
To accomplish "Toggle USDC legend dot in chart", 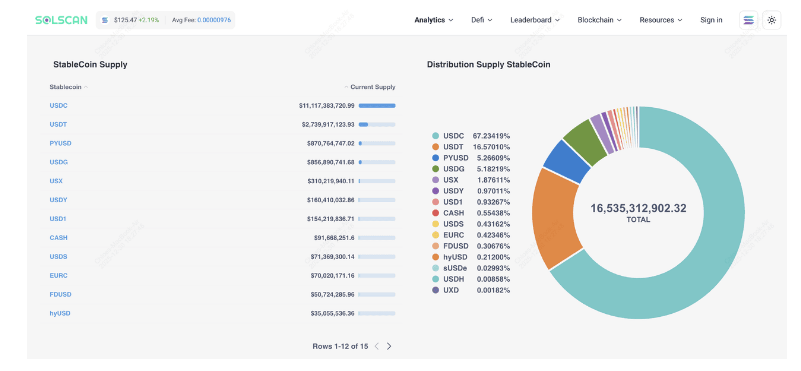I will (x=435, y=136).
